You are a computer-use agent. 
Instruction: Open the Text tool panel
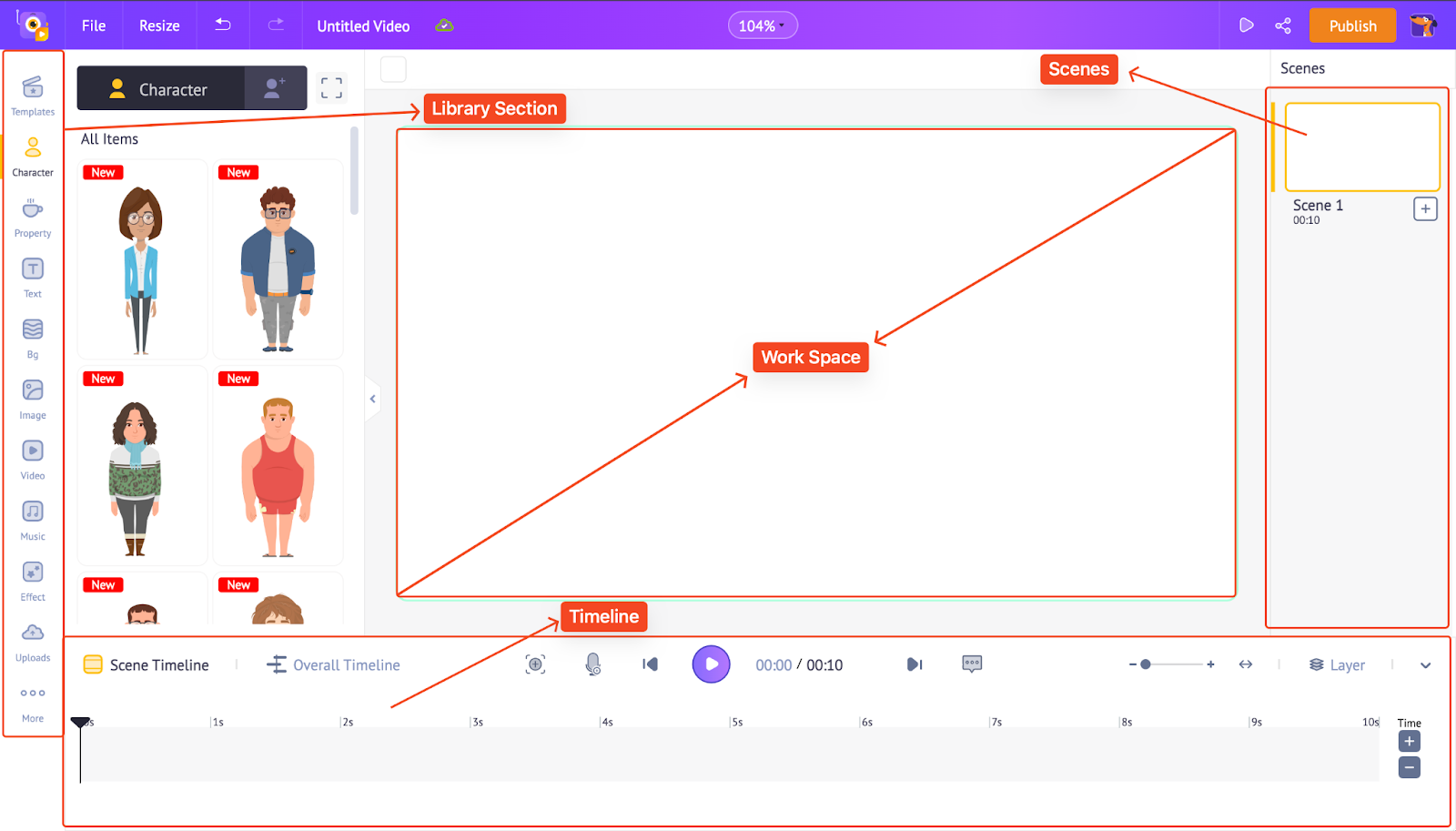click(x=33, y=277)
